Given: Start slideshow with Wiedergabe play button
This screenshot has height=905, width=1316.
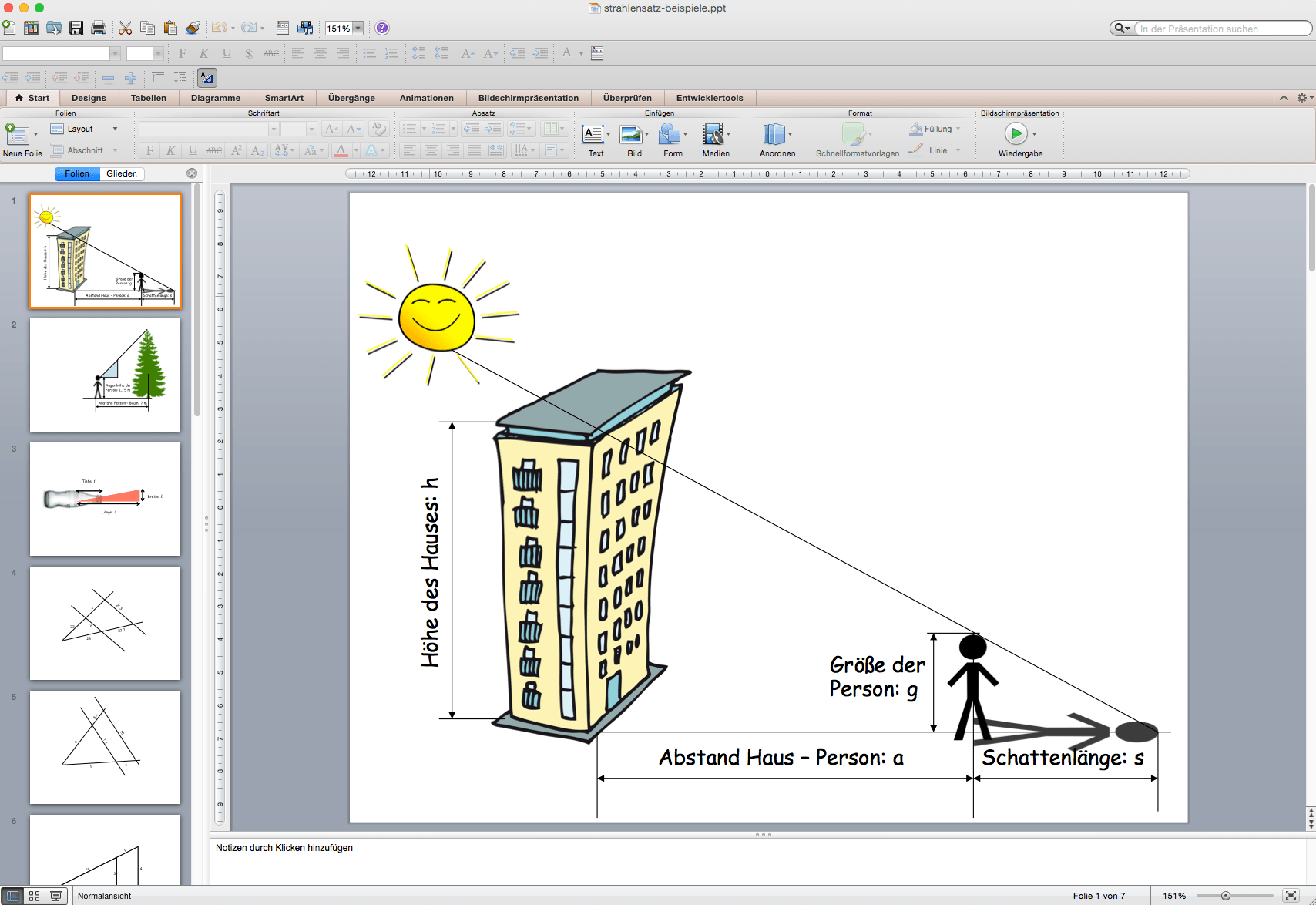Looking at the screenshot, I should tap(1016, 133).
